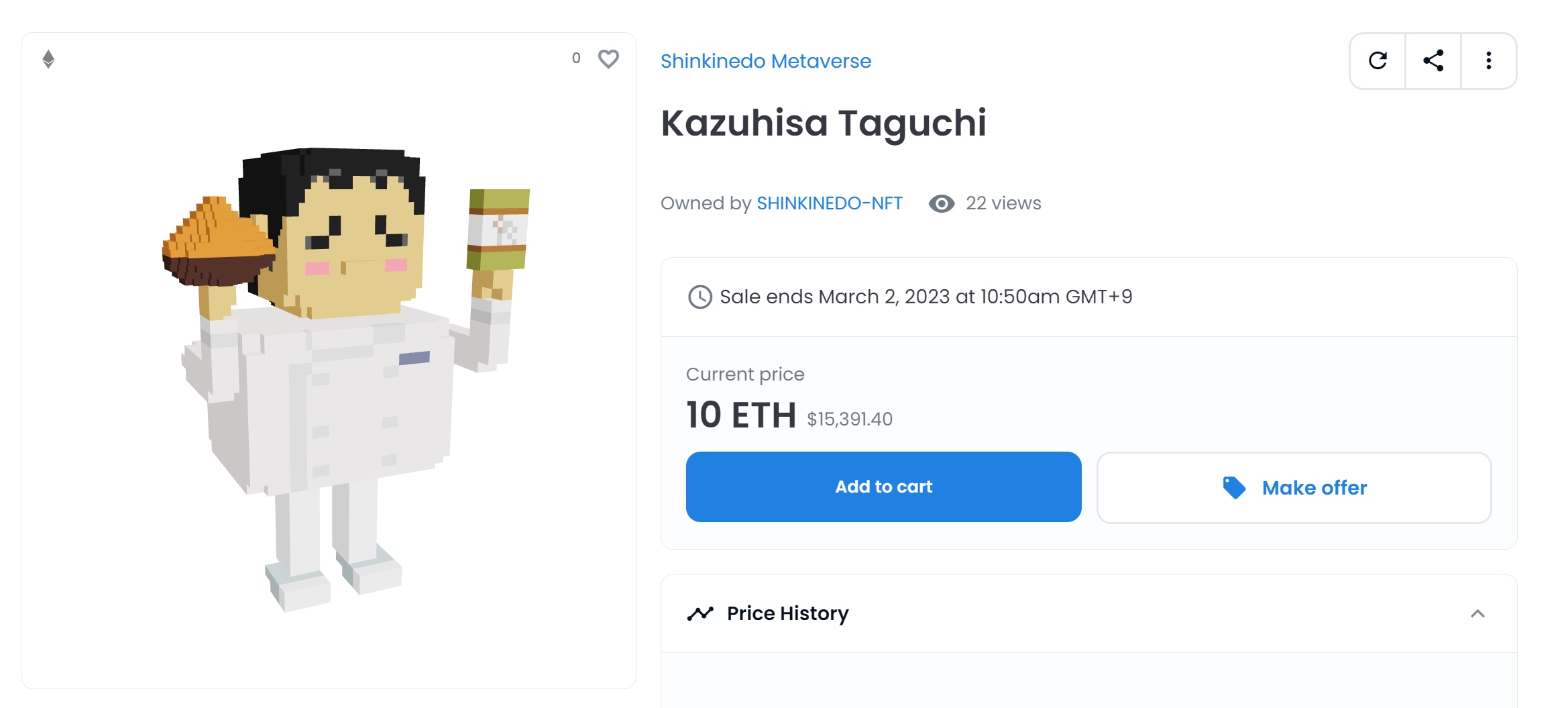Open the SHINKINEDO-NFT owner profile
Viewport: 1568px width, 708px height.
tap(829, 203)
